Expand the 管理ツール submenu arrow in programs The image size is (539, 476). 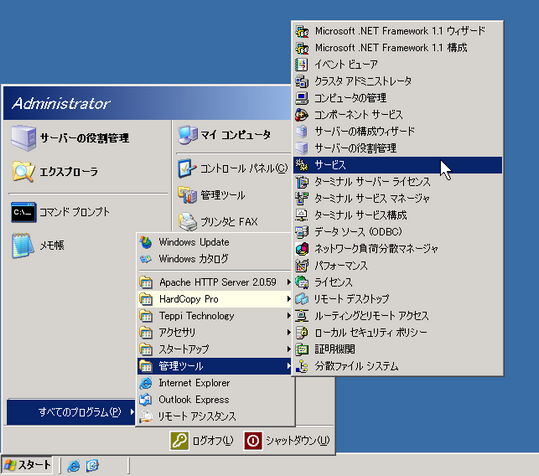(x=289, y=366)
